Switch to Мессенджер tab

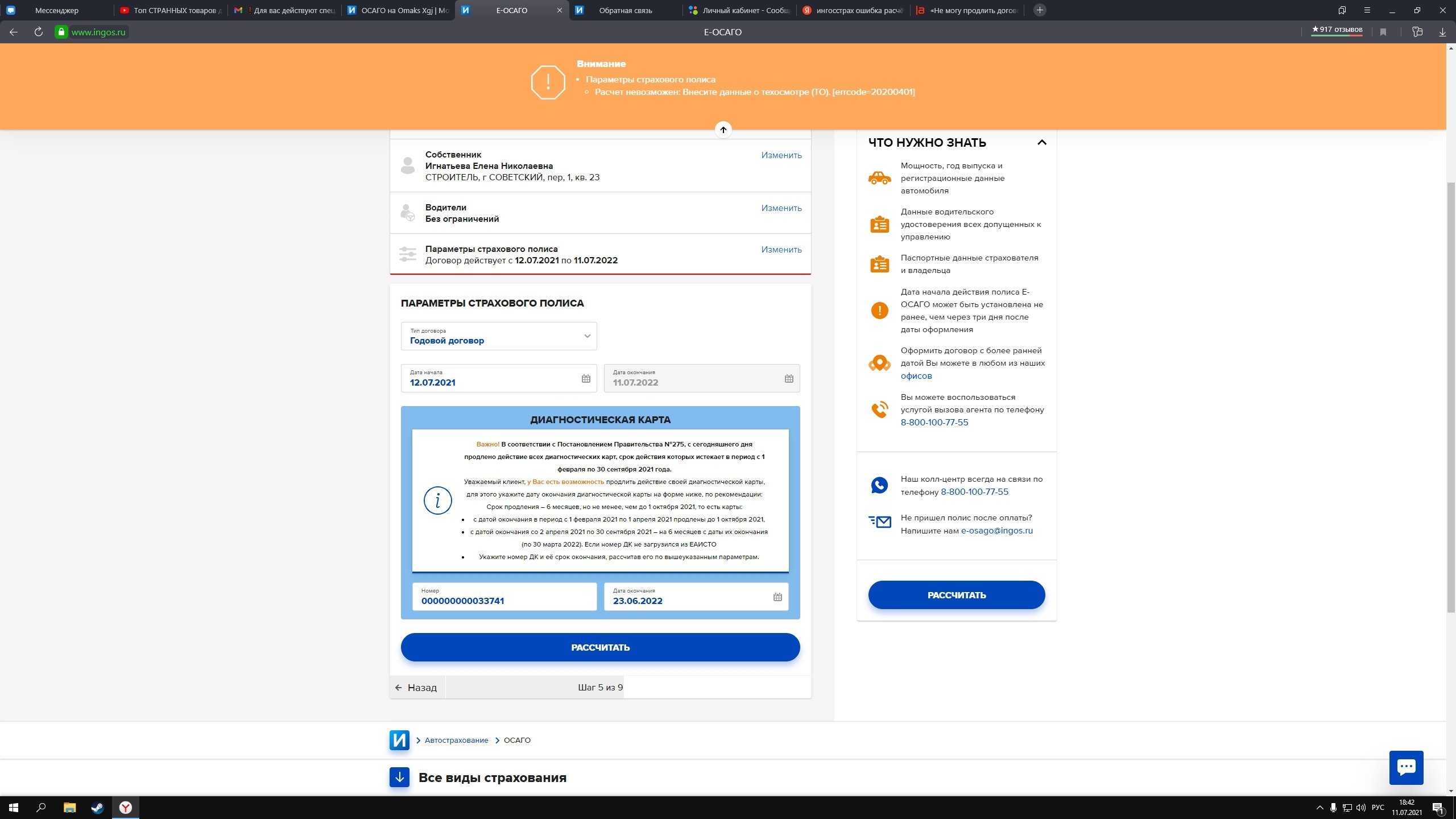click(x=57, y=10)
